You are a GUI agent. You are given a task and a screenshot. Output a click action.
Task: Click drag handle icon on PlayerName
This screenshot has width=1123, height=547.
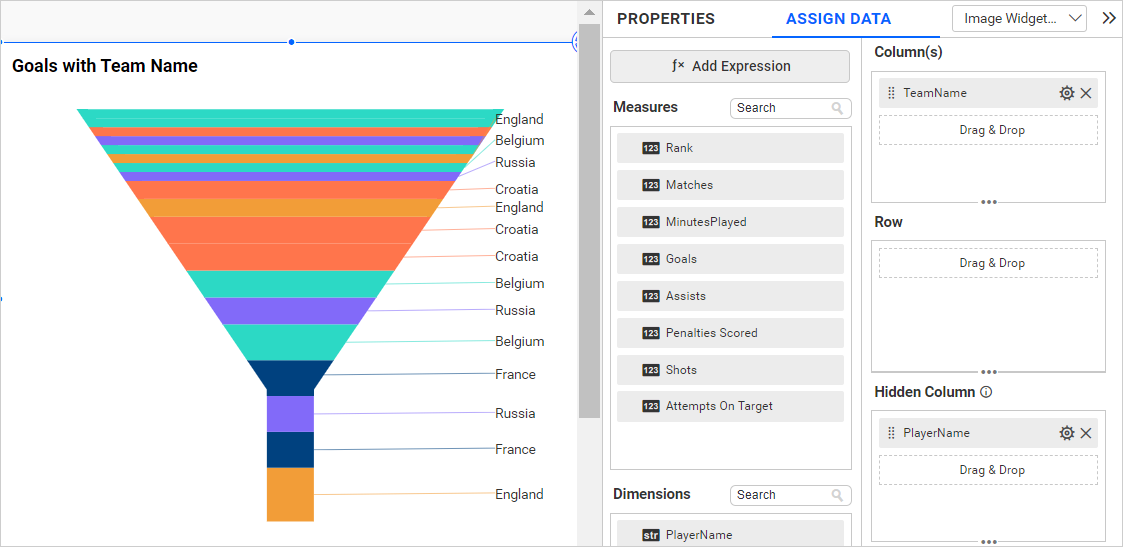point(891,433)
